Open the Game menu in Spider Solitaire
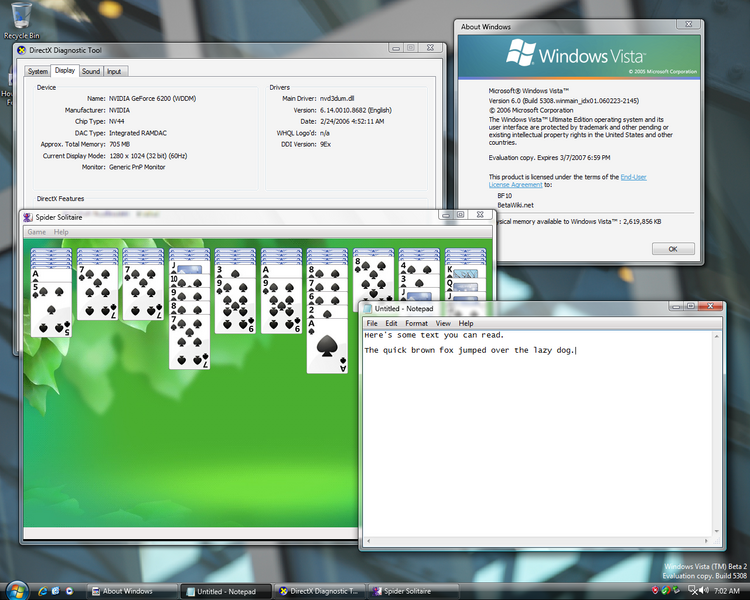 click(x=36, y=232)
